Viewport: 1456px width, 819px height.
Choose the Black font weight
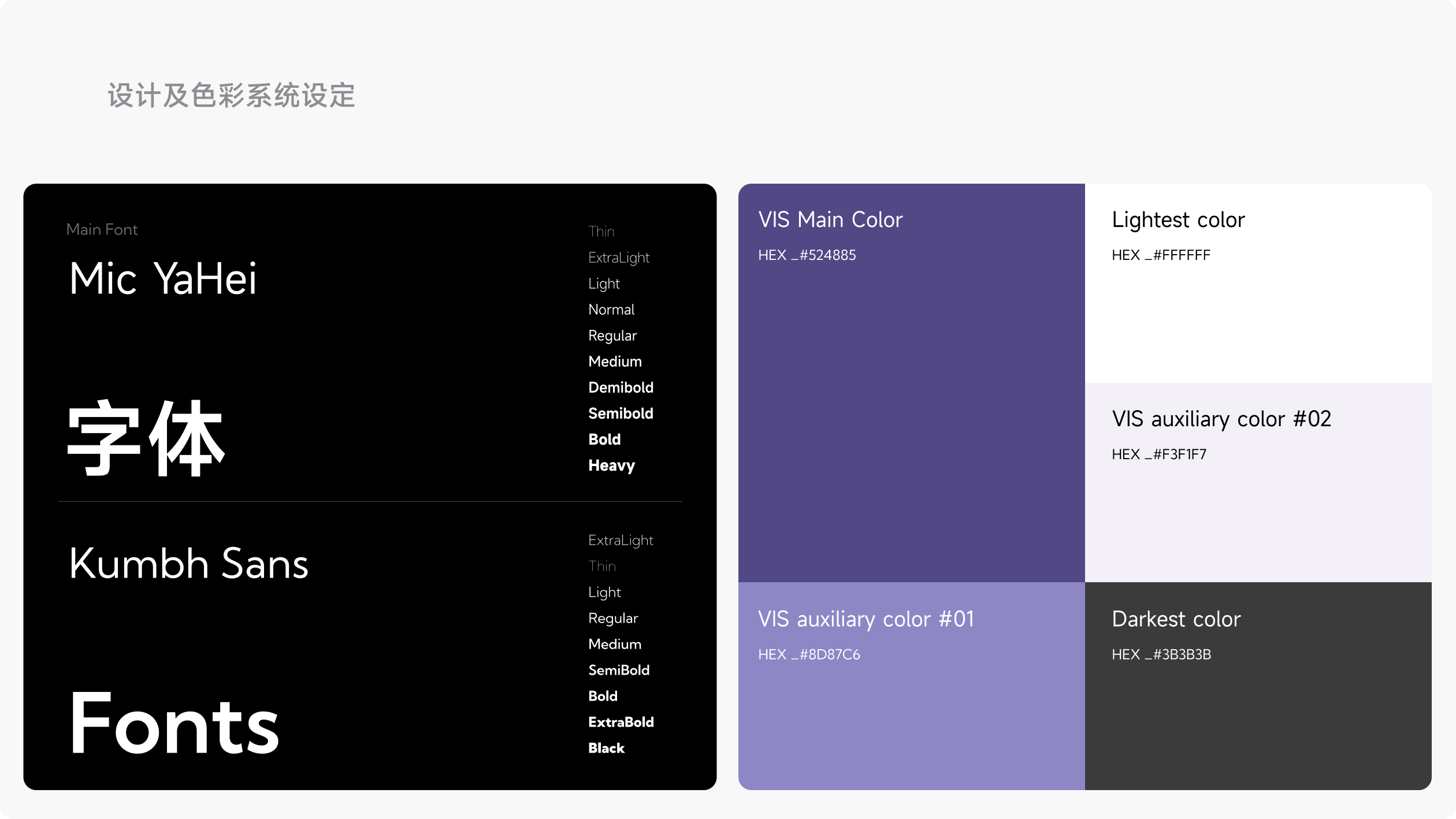(x=606, y=748)
